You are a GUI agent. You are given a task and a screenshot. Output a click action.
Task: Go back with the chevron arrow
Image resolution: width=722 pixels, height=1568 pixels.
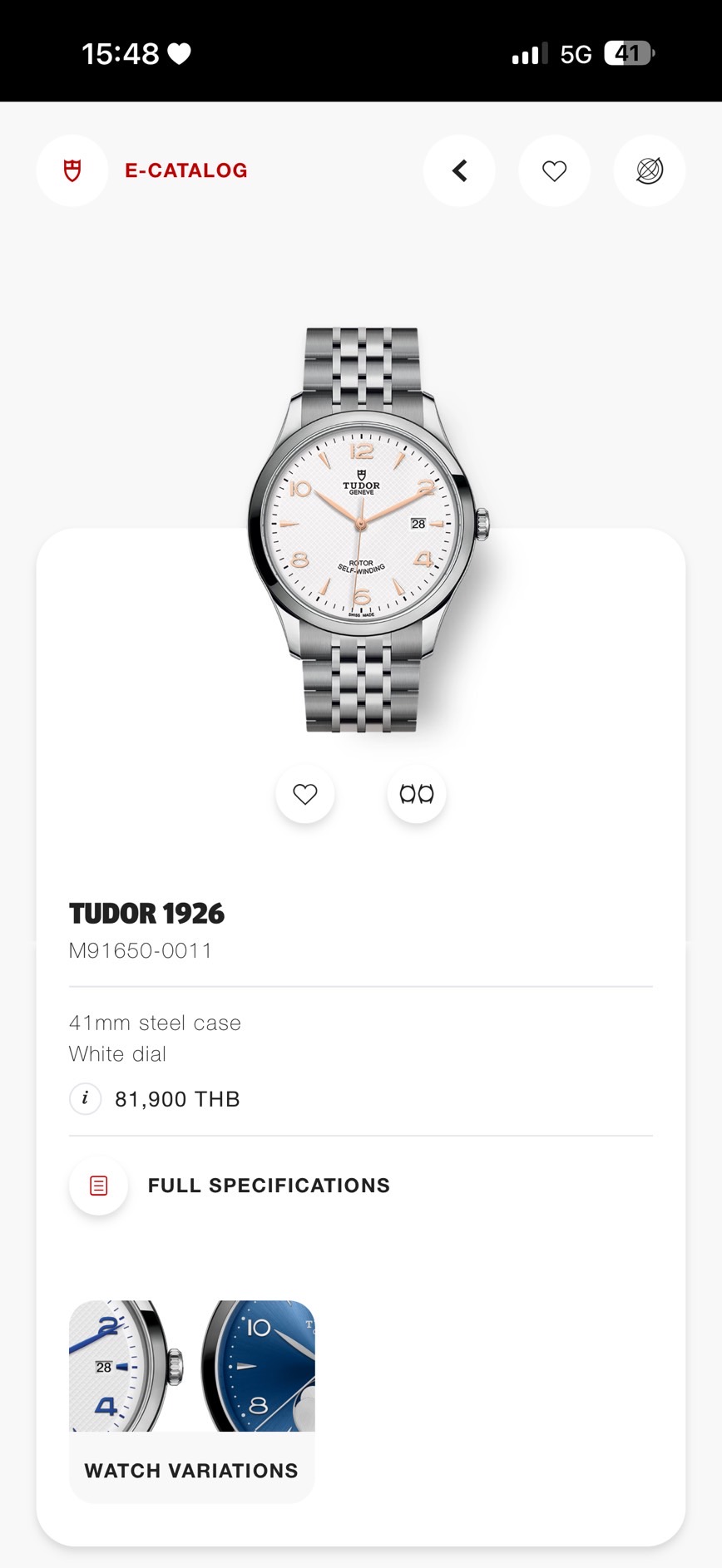(x=459, y=170)
